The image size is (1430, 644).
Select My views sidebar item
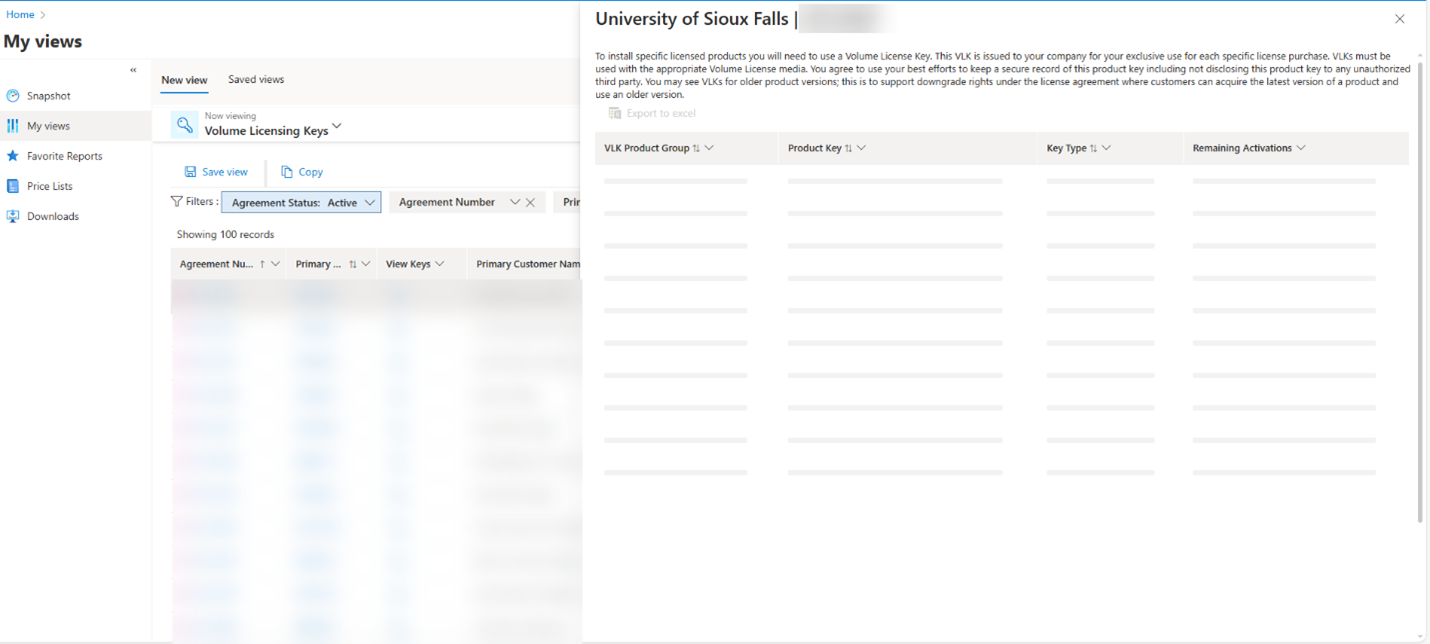48,126
